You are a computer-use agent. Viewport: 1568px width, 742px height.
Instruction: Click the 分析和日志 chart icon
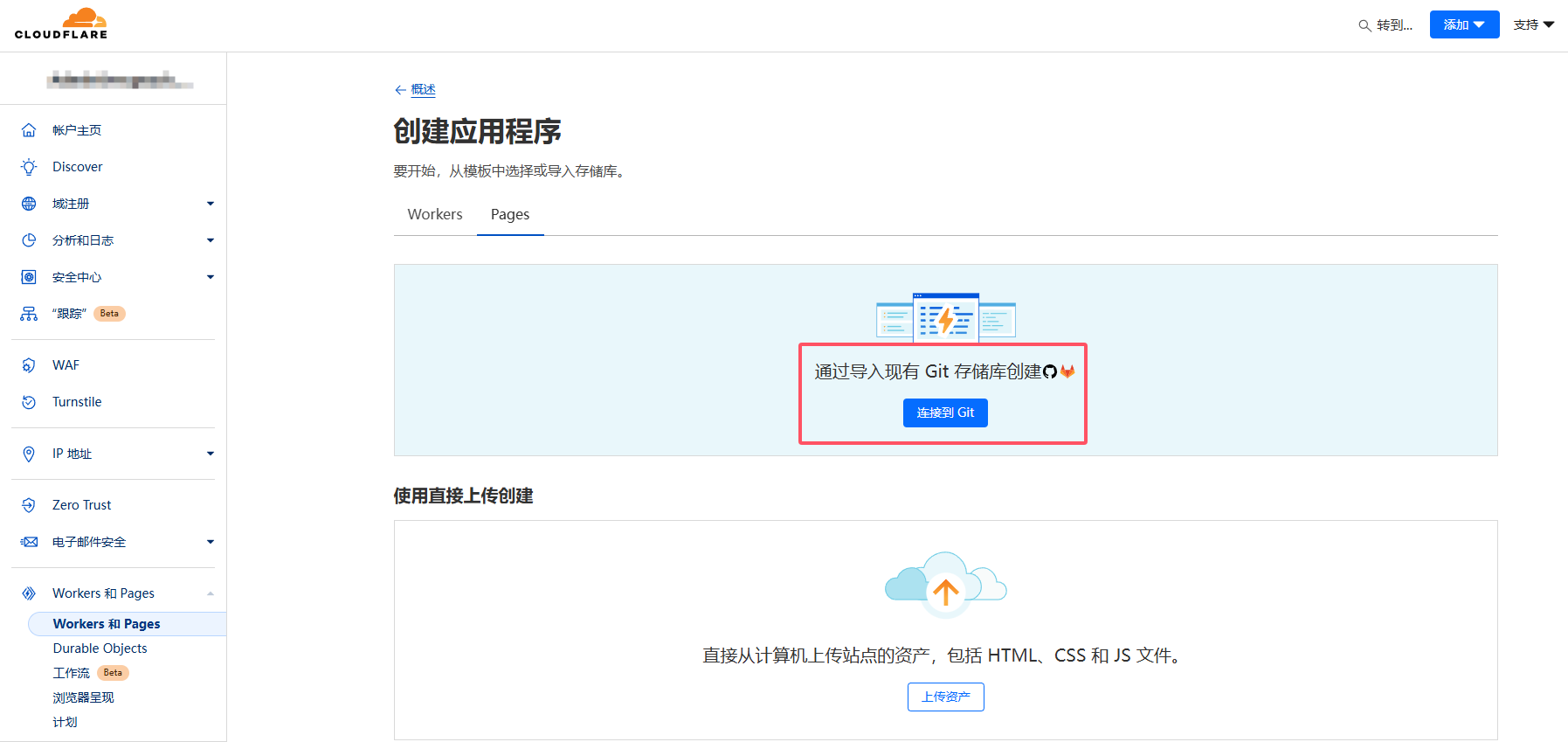click(29, 240)
